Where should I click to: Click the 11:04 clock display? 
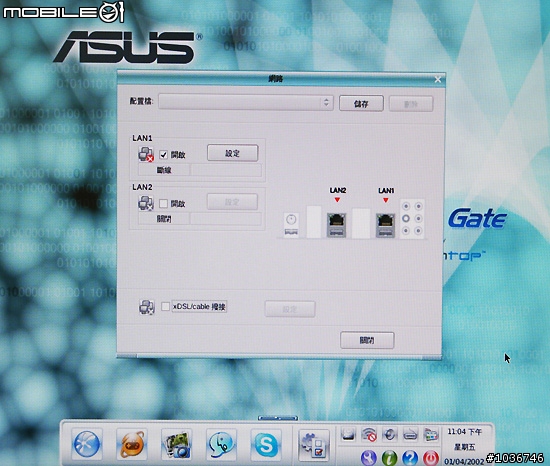(x=465, y=432)
